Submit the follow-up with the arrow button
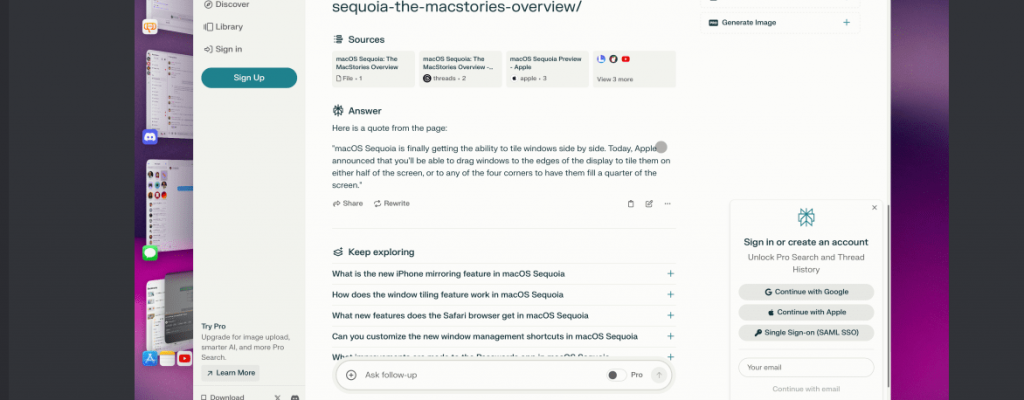1024x400 pixels. pos(658,375)
